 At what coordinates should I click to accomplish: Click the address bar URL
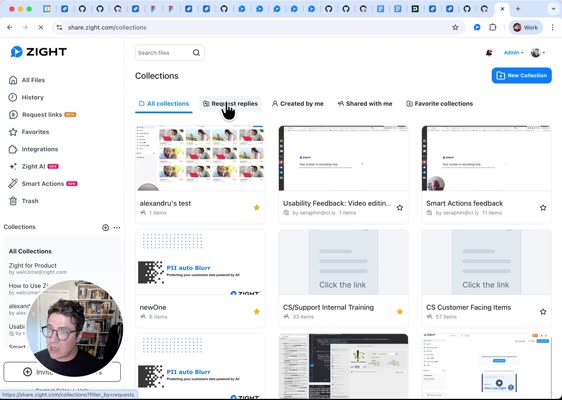107,27
